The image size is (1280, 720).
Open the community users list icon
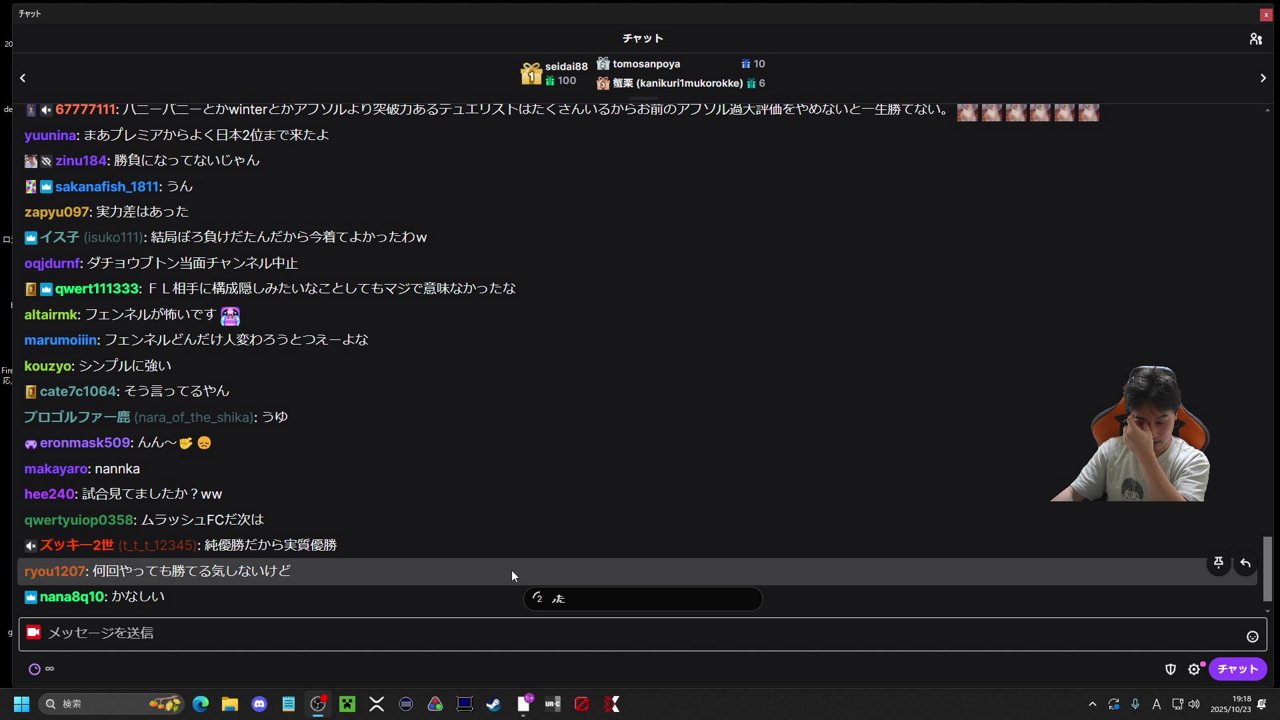point(1256,38)
